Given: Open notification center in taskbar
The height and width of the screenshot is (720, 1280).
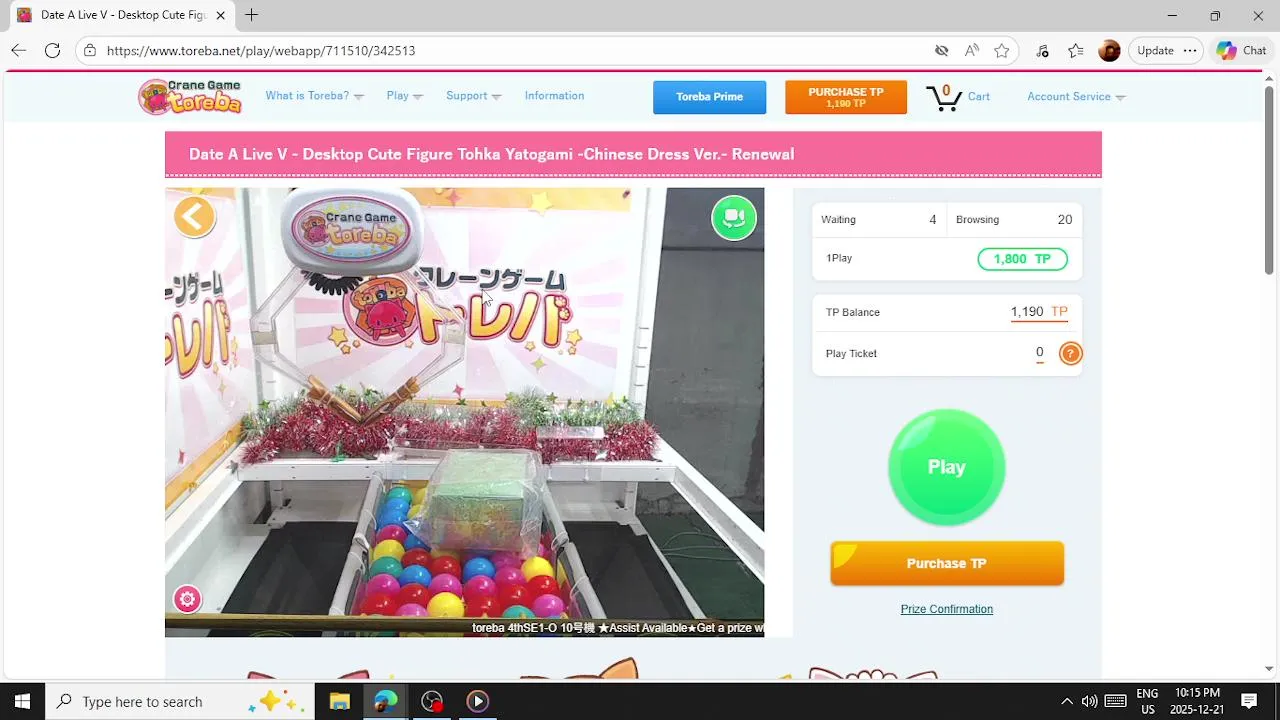Looking at the screenshot, I should (x=1248, y=701).
